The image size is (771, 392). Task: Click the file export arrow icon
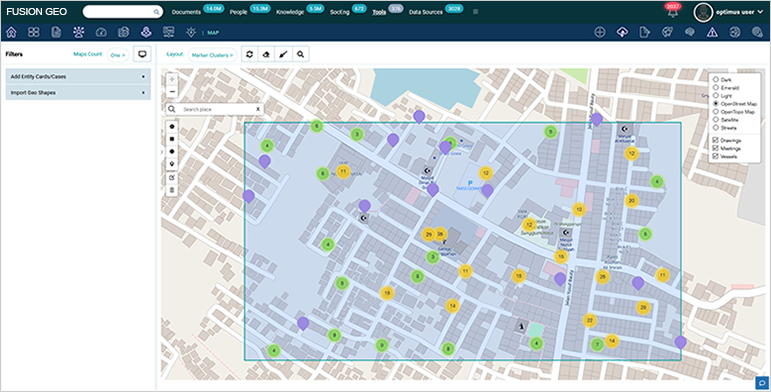tap(644, 32)
